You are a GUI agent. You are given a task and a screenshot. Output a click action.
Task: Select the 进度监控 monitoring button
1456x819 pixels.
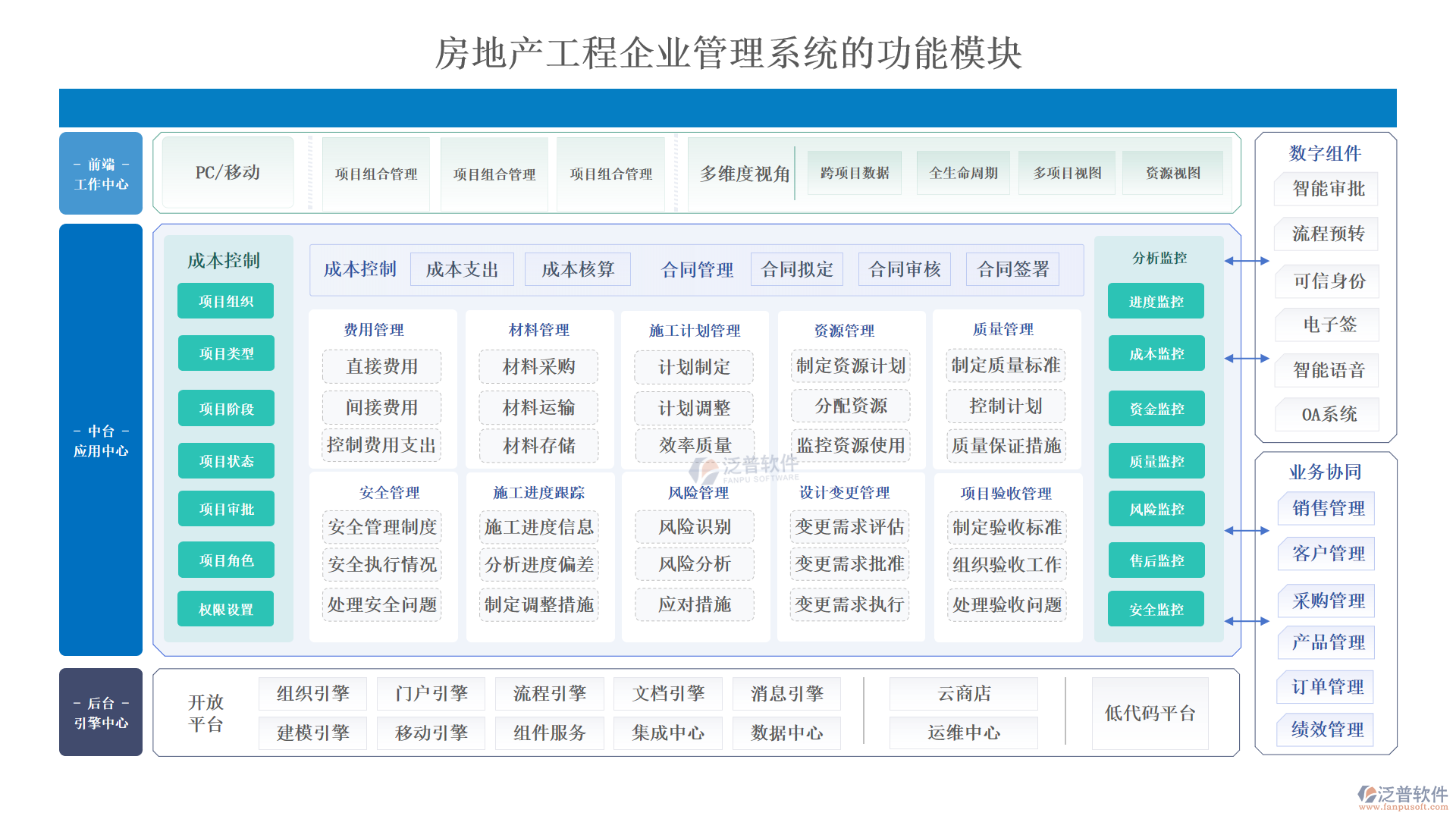[x=1156, y=301]
